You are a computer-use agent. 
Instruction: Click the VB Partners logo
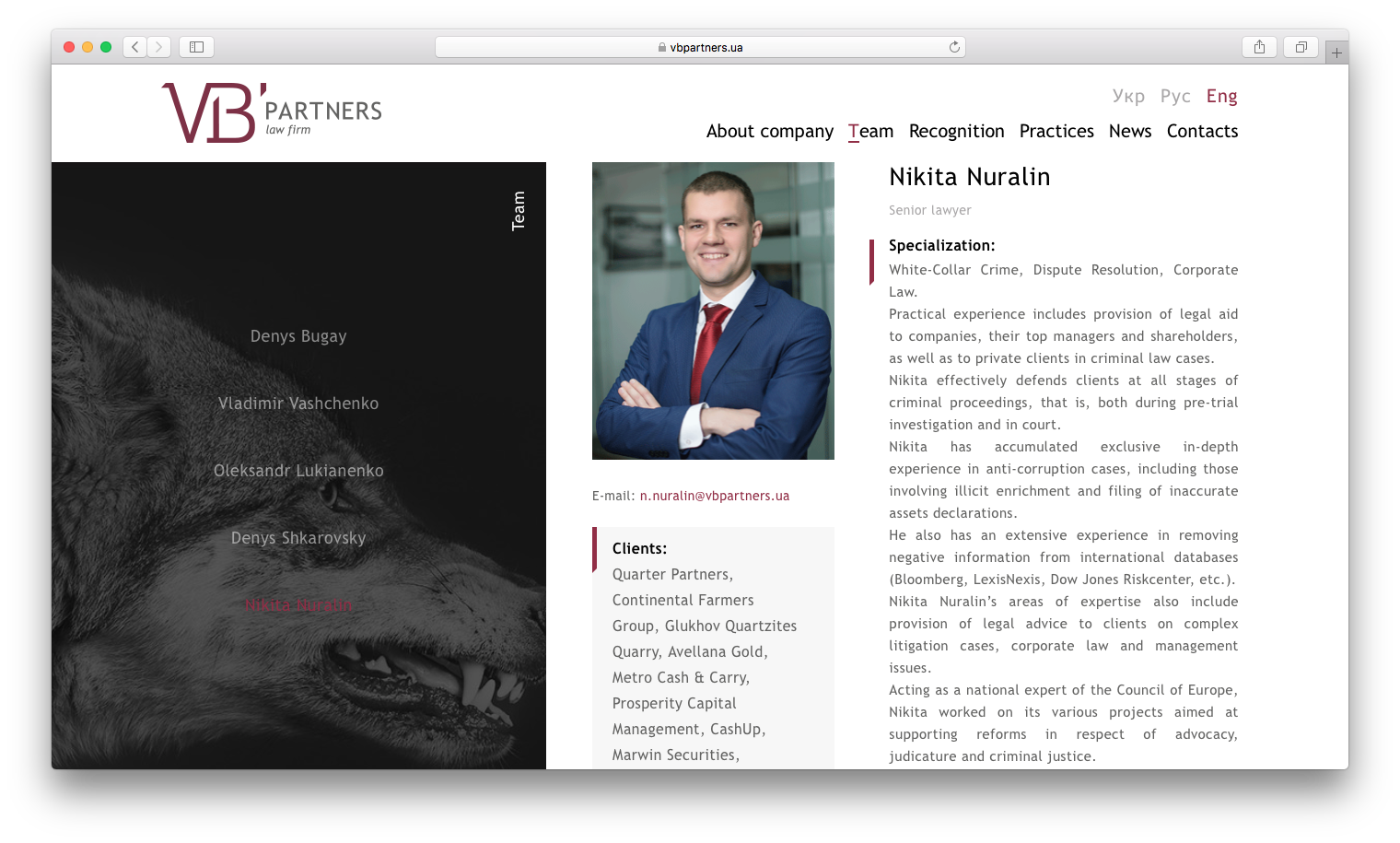click(x=272, y=113)
